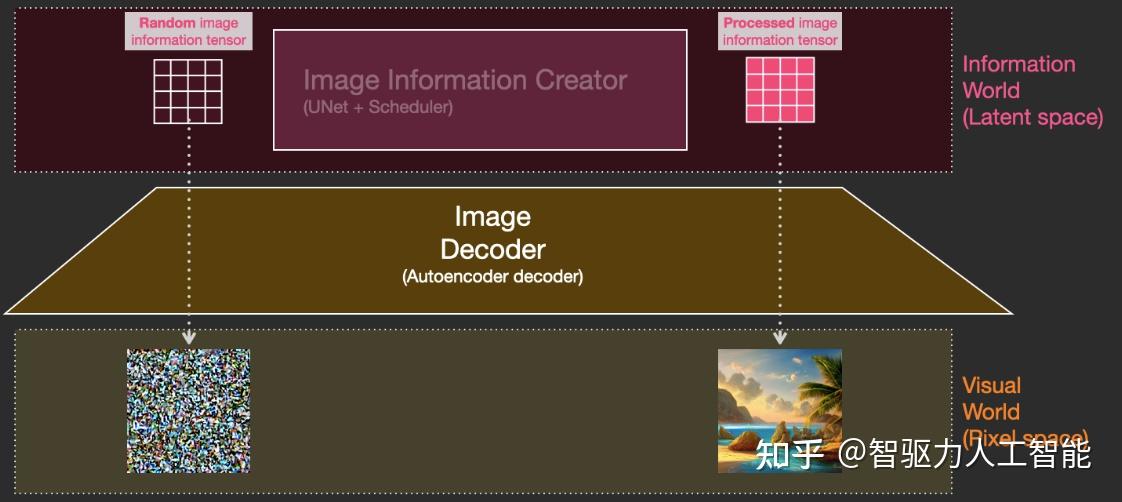Click the 'Random image information tensor' label
This screenshot has height=502, width=1122.
click(x=189, y=31)
